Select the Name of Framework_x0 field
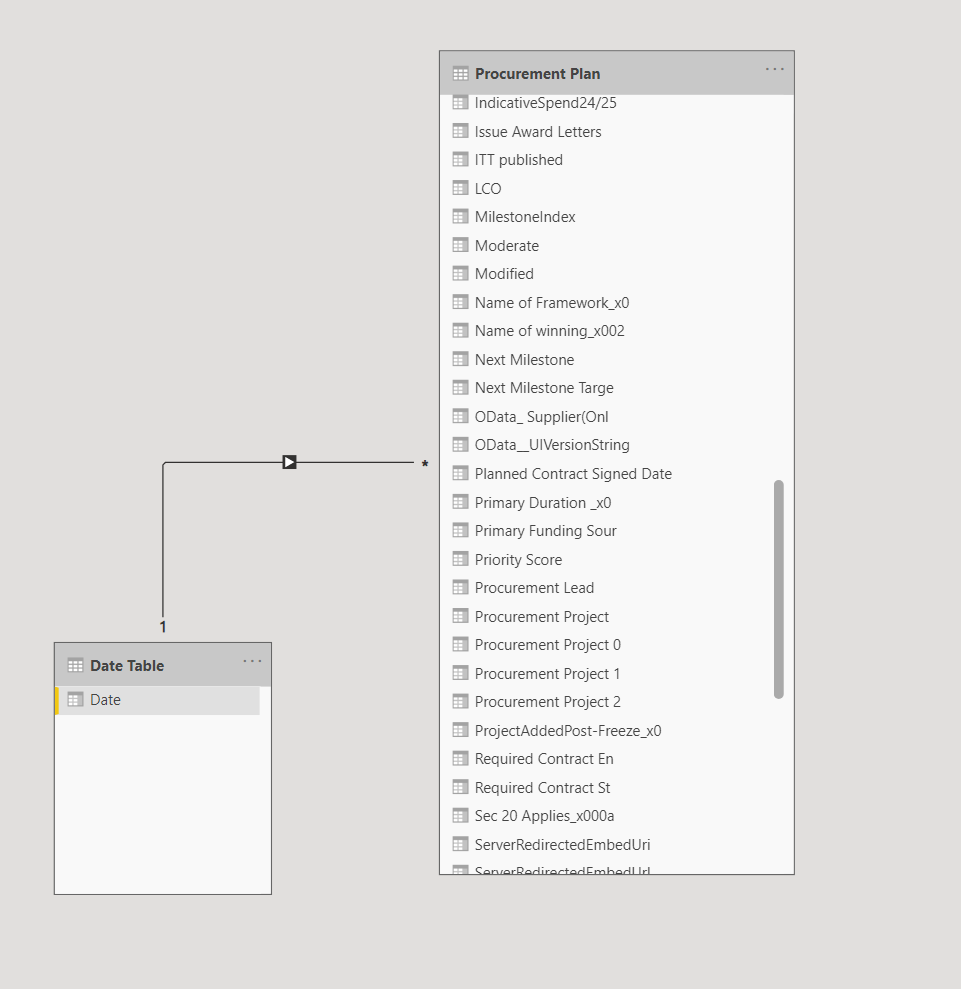Image resolution: width=961 pixels, height=989 pixels. [552, 303]
